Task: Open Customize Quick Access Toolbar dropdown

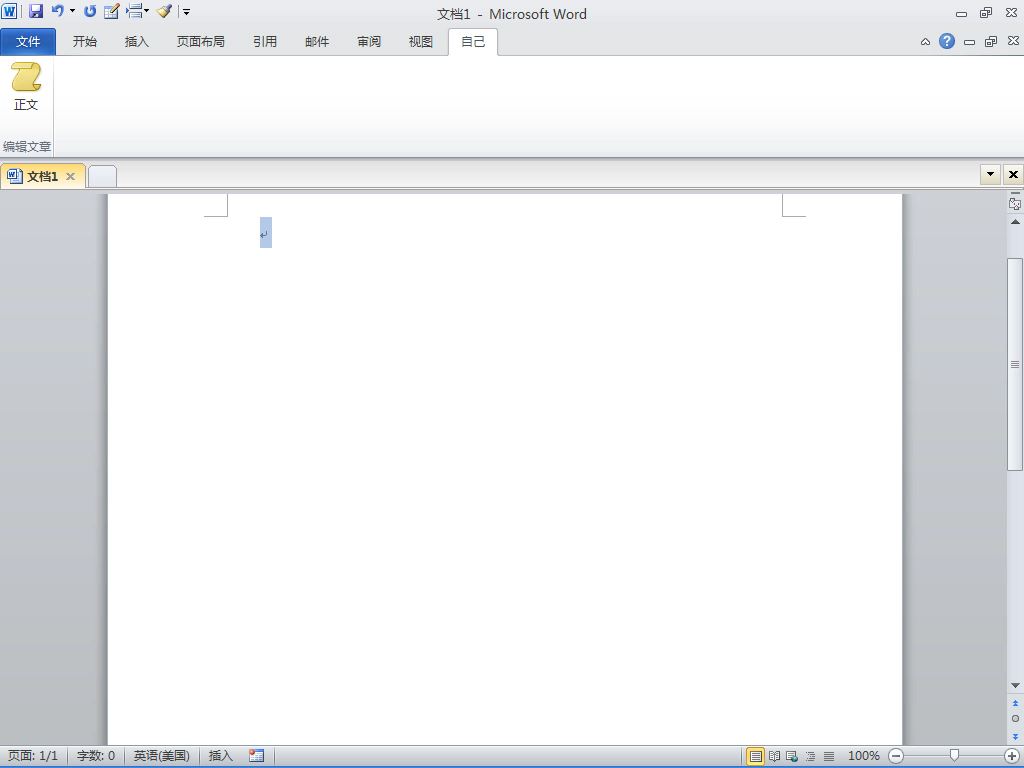Action: [186, 12]
